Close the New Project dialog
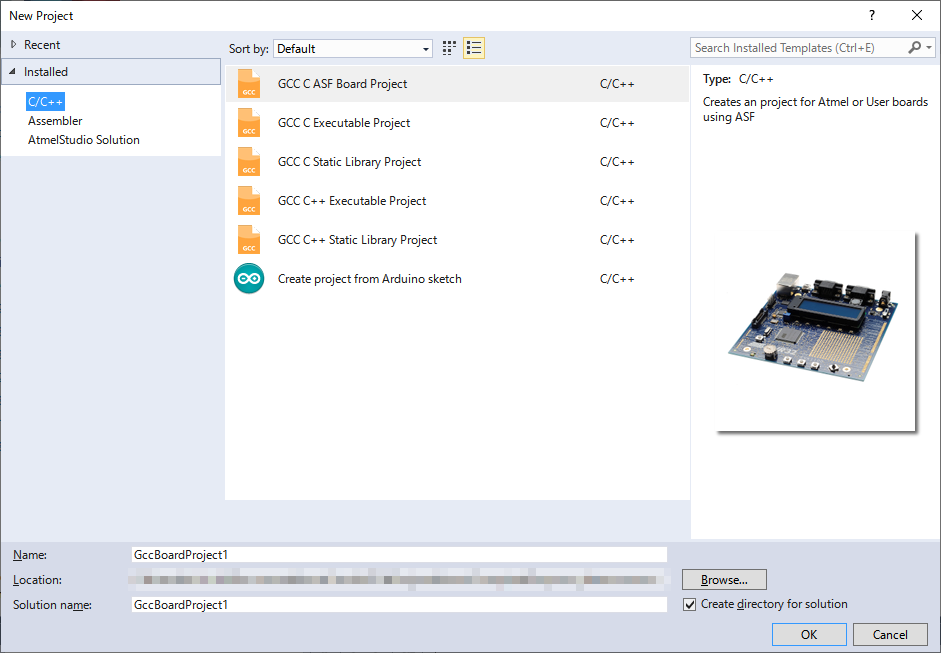Image resolution: width=941 pixels, height=653 pixels. pos(917,16)
